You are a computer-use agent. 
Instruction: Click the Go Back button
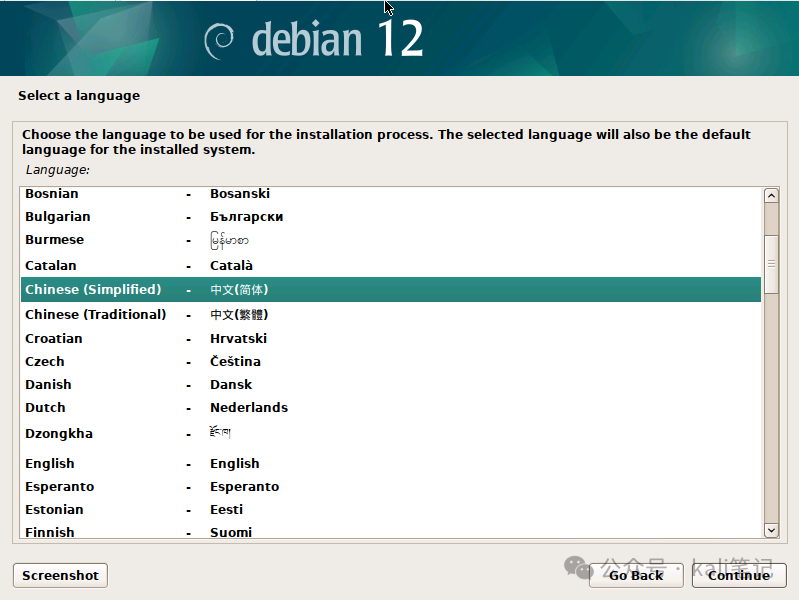[x=636, y=576]
